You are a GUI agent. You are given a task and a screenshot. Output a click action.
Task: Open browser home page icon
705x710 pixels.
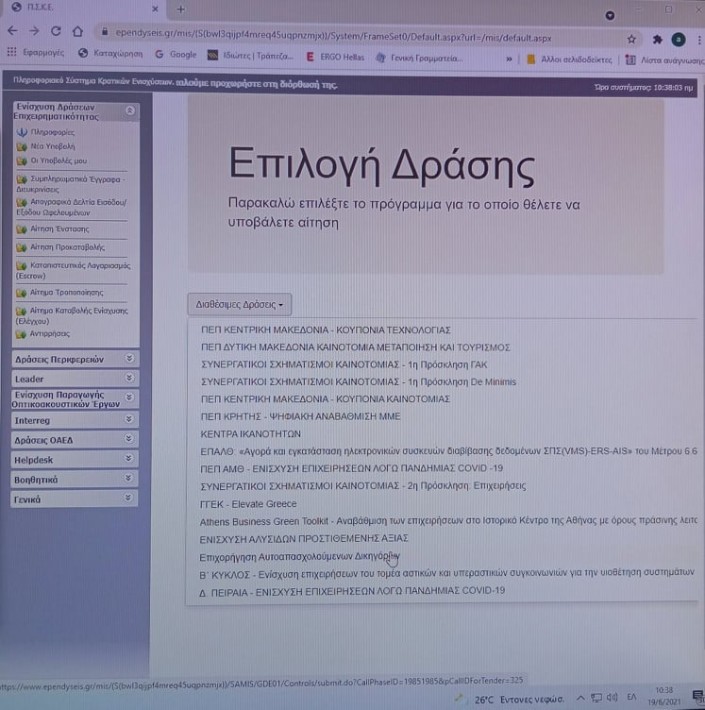click(x=78, y=31)
